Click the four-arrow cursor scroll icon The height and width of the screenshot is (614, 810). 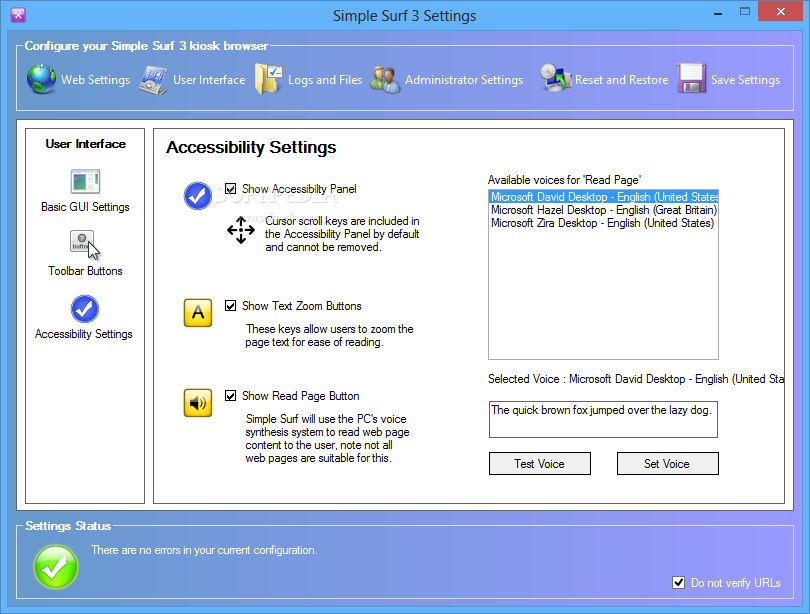[241, 230]
